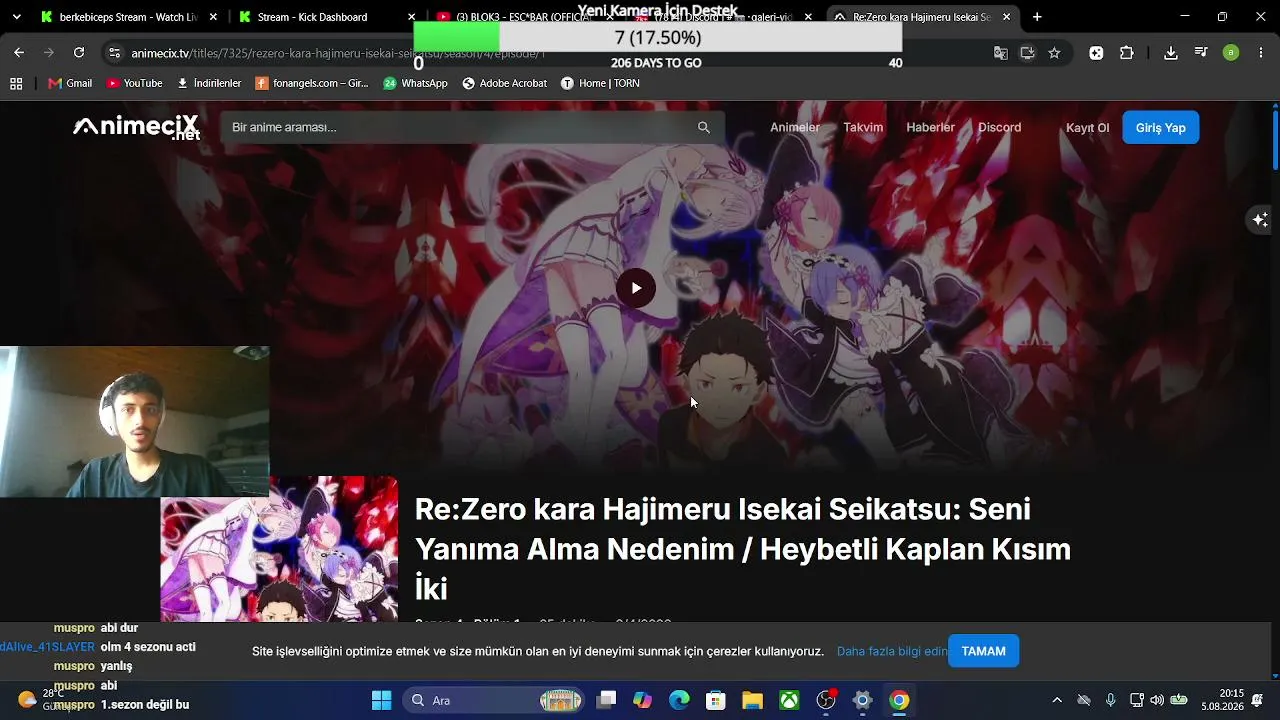Screen dimensions: 1280x720
Task: Open the WhatsApp bookmark
Action: 415,84
